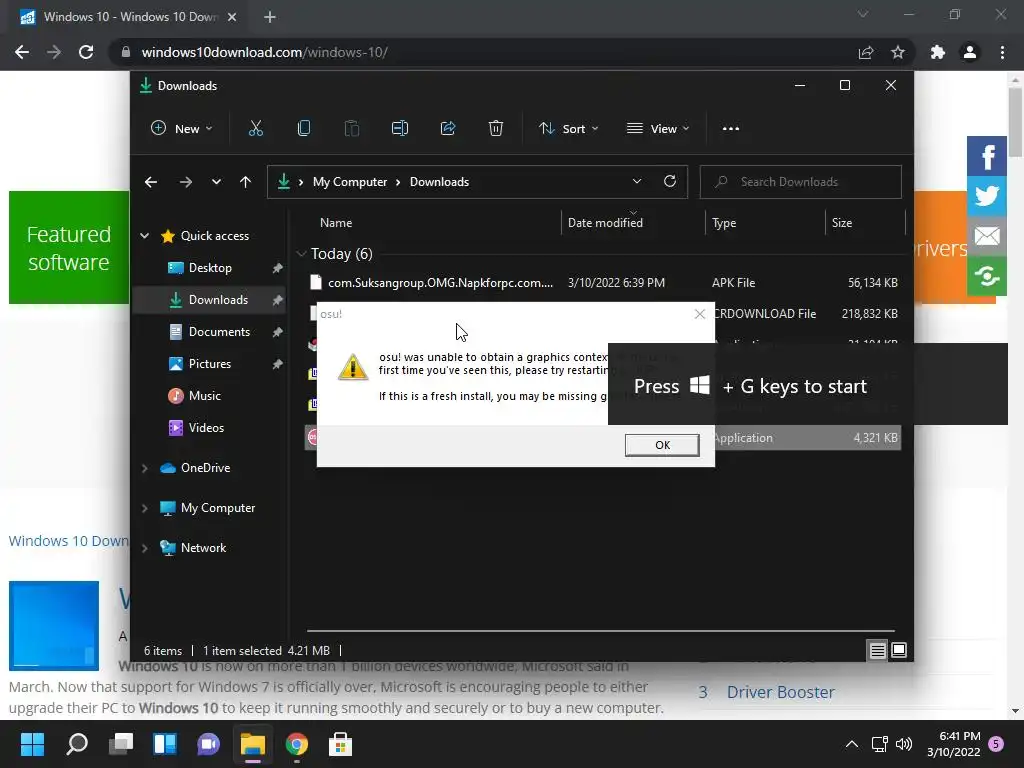This screenshot has width=1024, height=768.
Task: Select the com.Suksangroup.OMG APK file
Action: 603,283
